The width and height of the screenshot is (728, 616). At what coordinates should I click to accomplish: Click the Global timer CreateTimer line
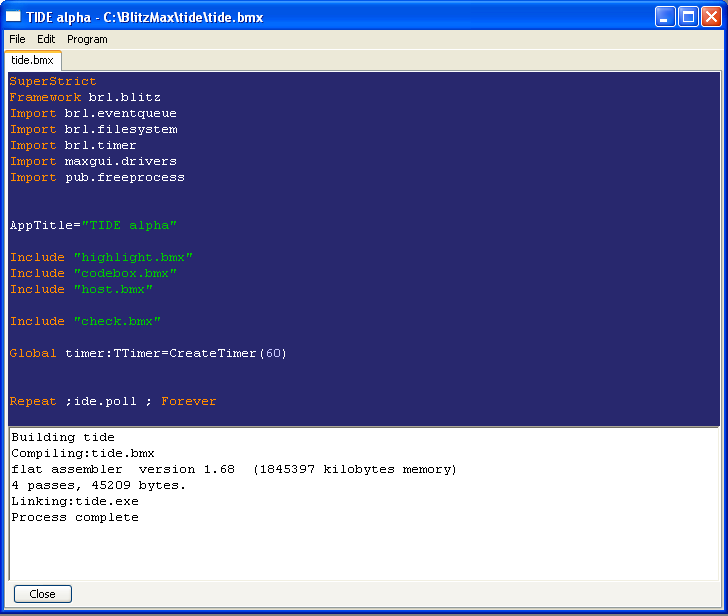(x=148, y=354)
